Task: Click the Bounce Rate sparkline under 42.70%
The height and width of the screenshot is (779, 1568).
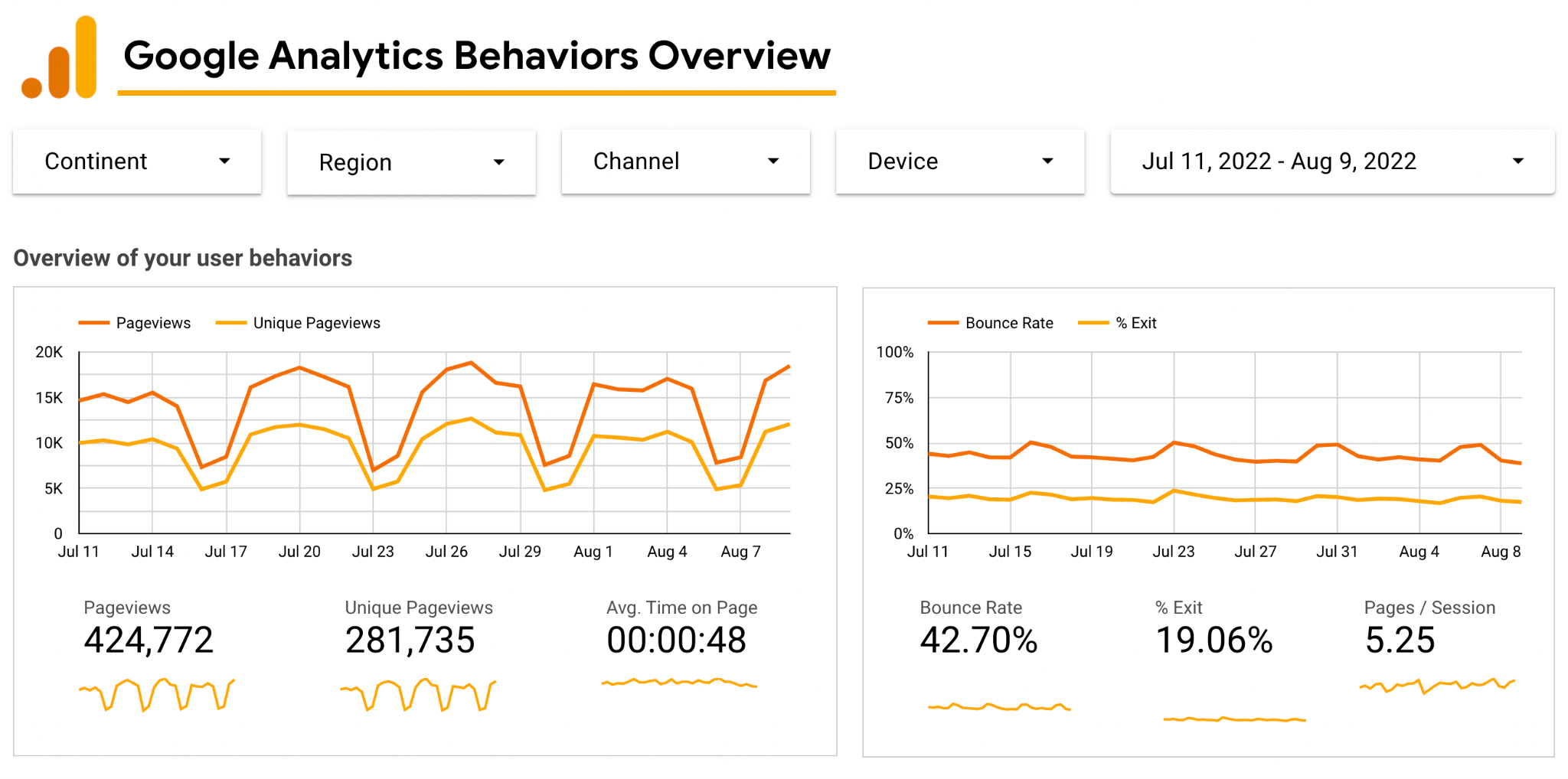Action: [x=999, y=708]
